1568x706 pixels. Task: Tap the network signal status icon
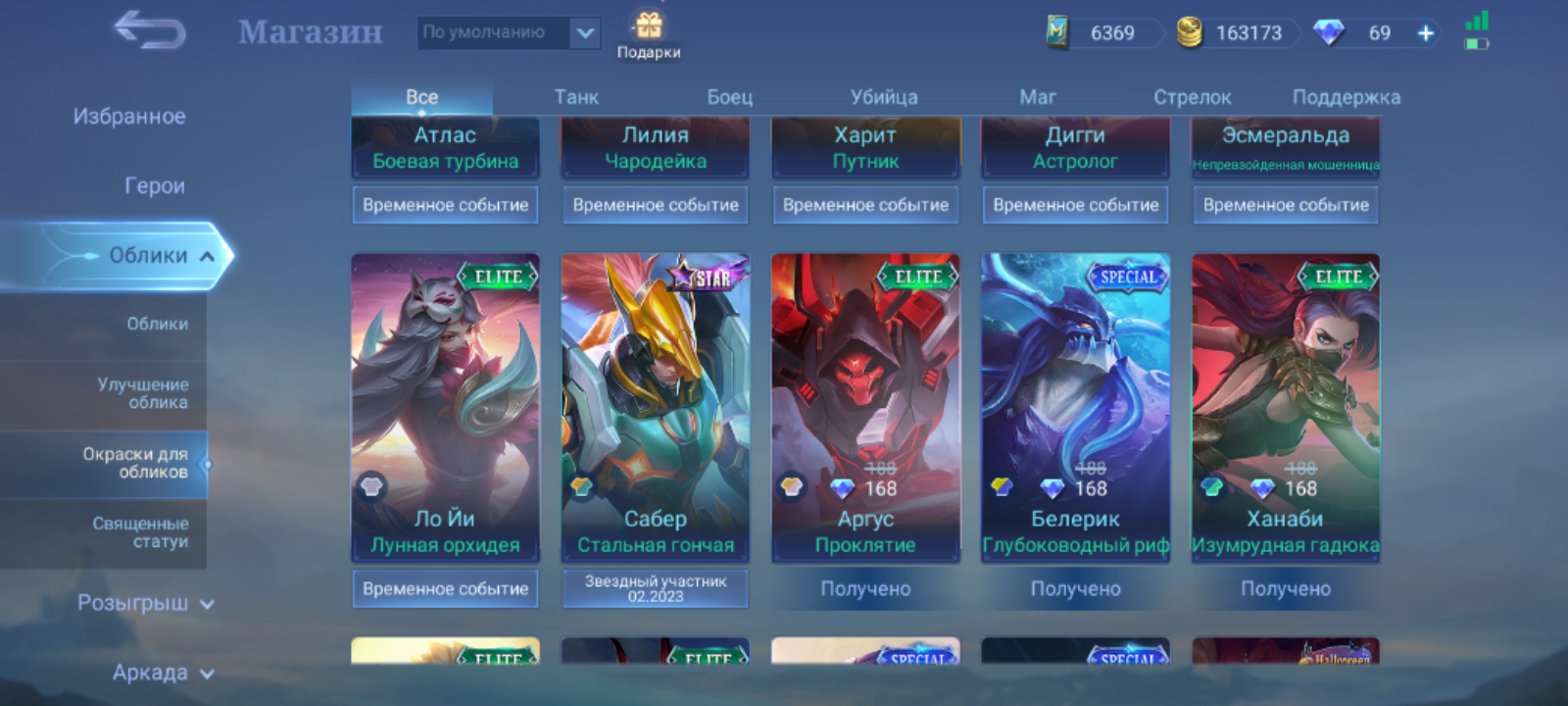pyautogui.click(x=1477, y=21)
